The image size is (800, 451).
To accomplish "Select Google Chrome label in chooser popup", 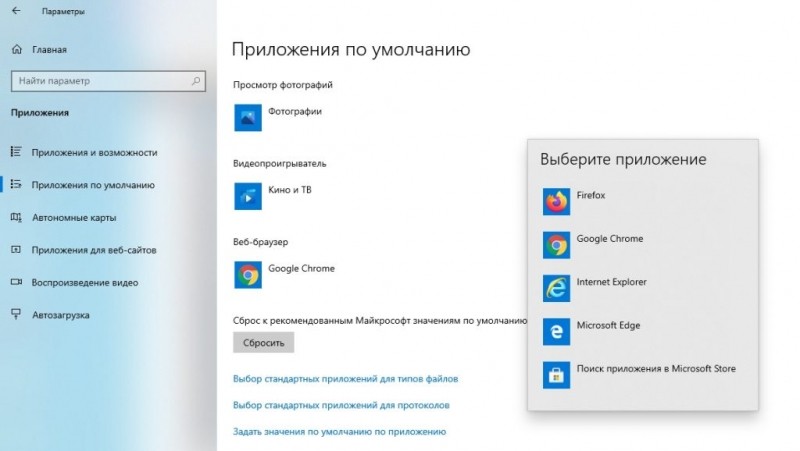I will pyautogui.click(x=610, y=238).
